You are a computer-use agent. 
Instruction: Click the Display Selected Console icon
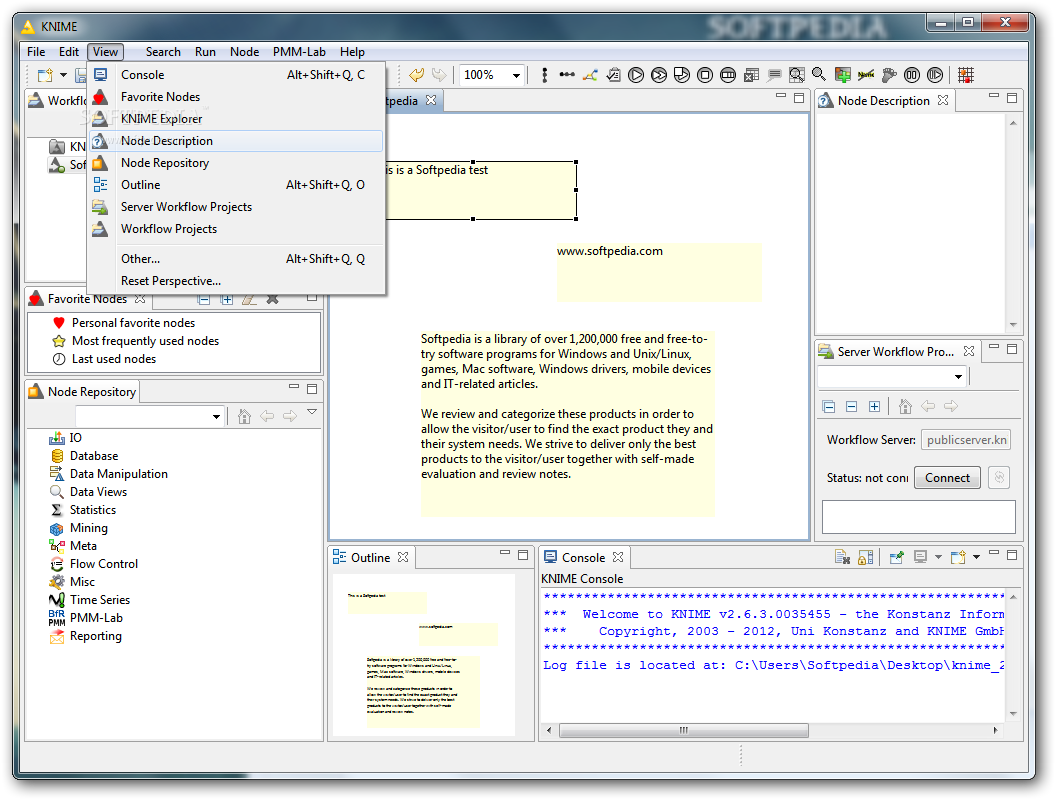920,557
